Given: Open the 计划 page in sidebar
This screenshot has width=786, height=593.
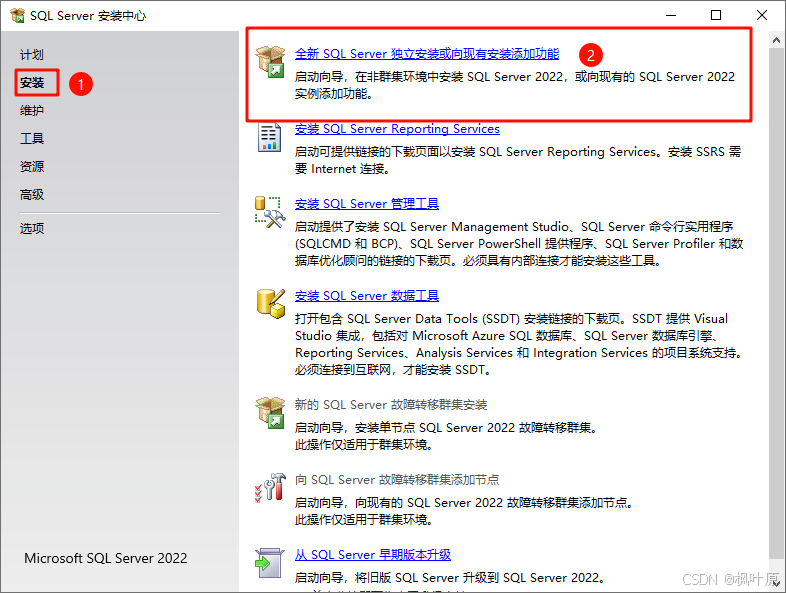Looking at the screenshot, I should click(x=32, y=55).
